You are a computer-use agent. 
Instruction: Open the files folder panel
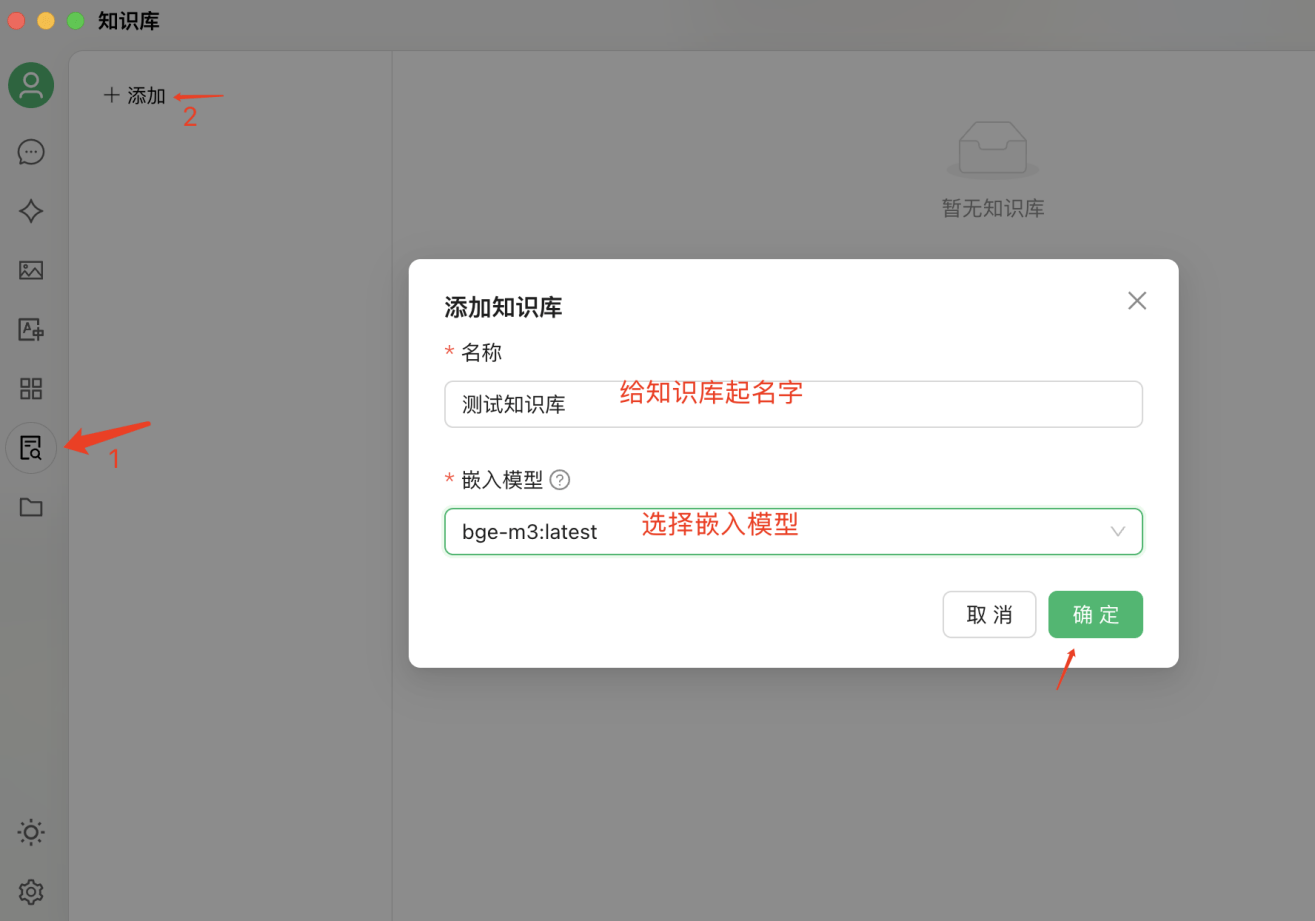coord(30,507)
